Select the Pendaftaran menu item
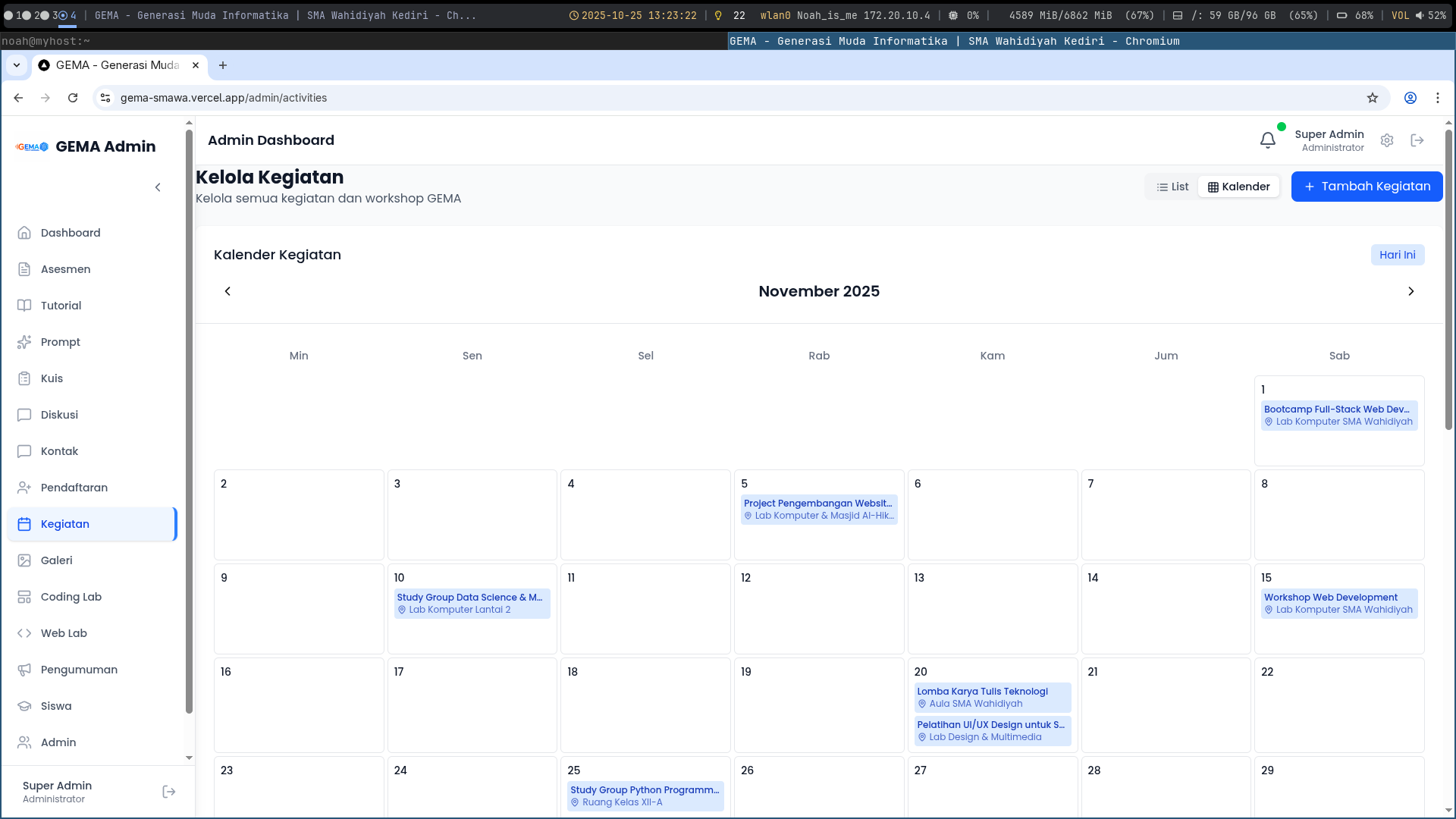This screenshot has height=819, width=1456. tap(74, 488)
